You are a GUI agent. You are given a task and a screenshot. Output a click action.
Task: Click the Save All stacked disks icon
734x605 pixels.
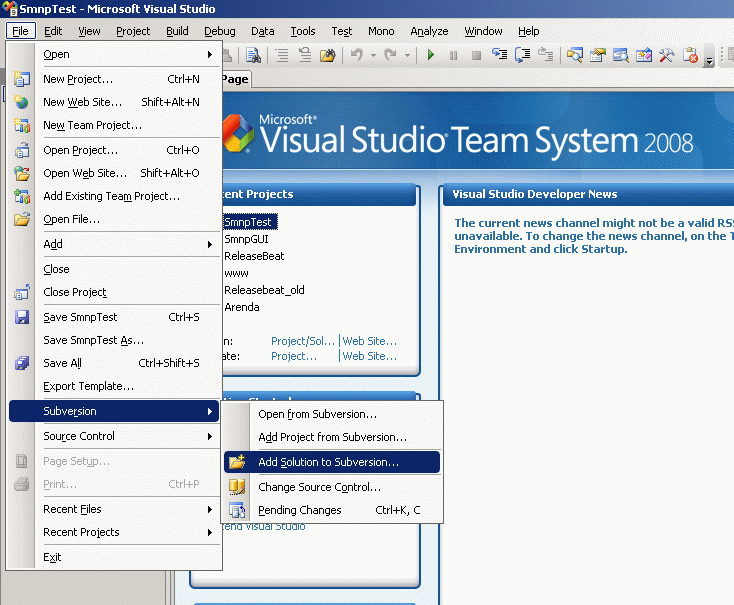tap(22, 363)
